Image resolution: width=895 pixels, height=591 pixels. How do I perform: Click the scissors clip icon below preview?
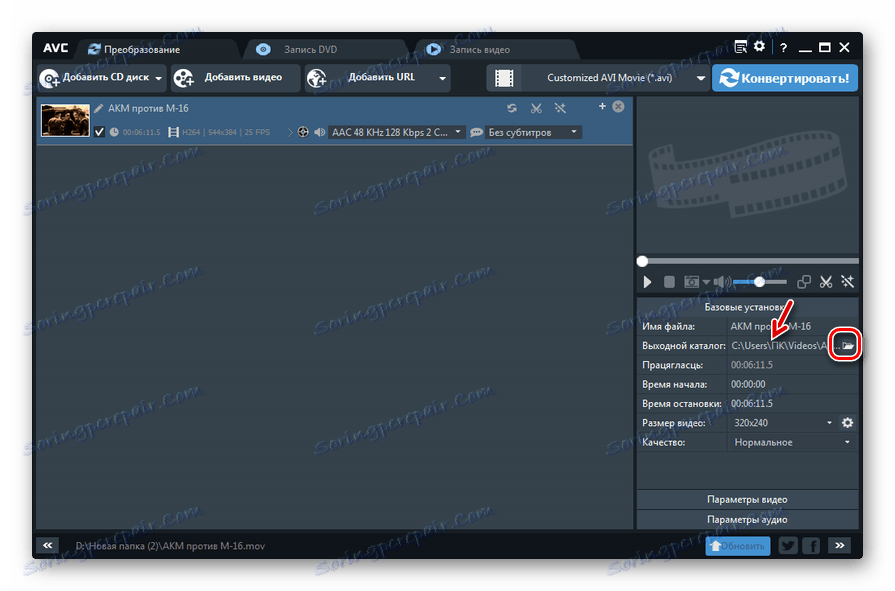825,282
